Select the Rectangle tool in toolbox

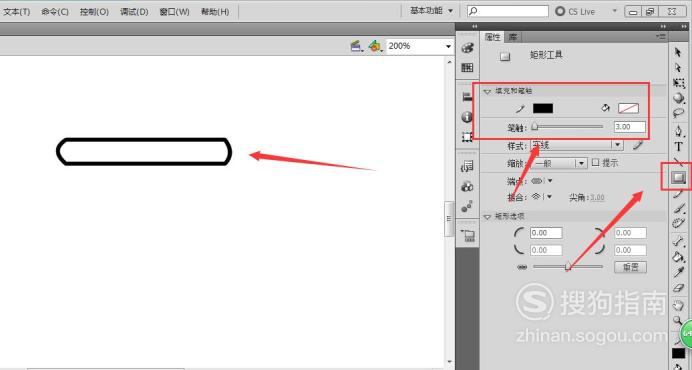click(x=678, y=177)
